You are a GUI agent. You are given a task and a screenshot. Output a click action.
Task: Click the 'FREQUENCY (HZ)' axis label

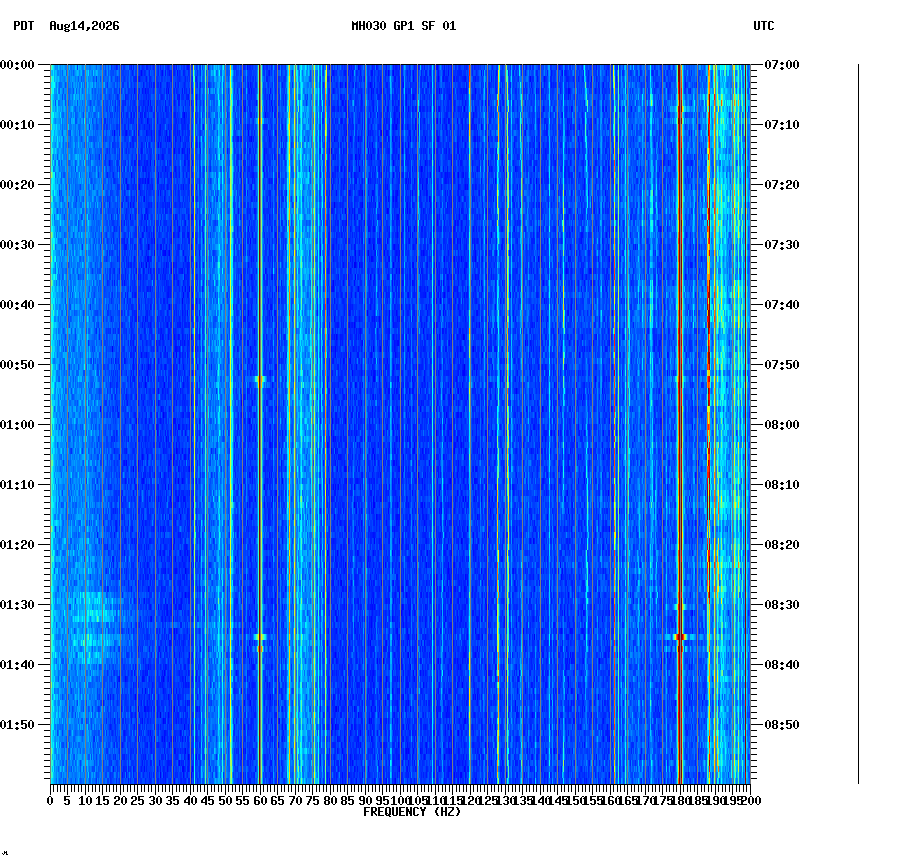(x=412, y=812)
